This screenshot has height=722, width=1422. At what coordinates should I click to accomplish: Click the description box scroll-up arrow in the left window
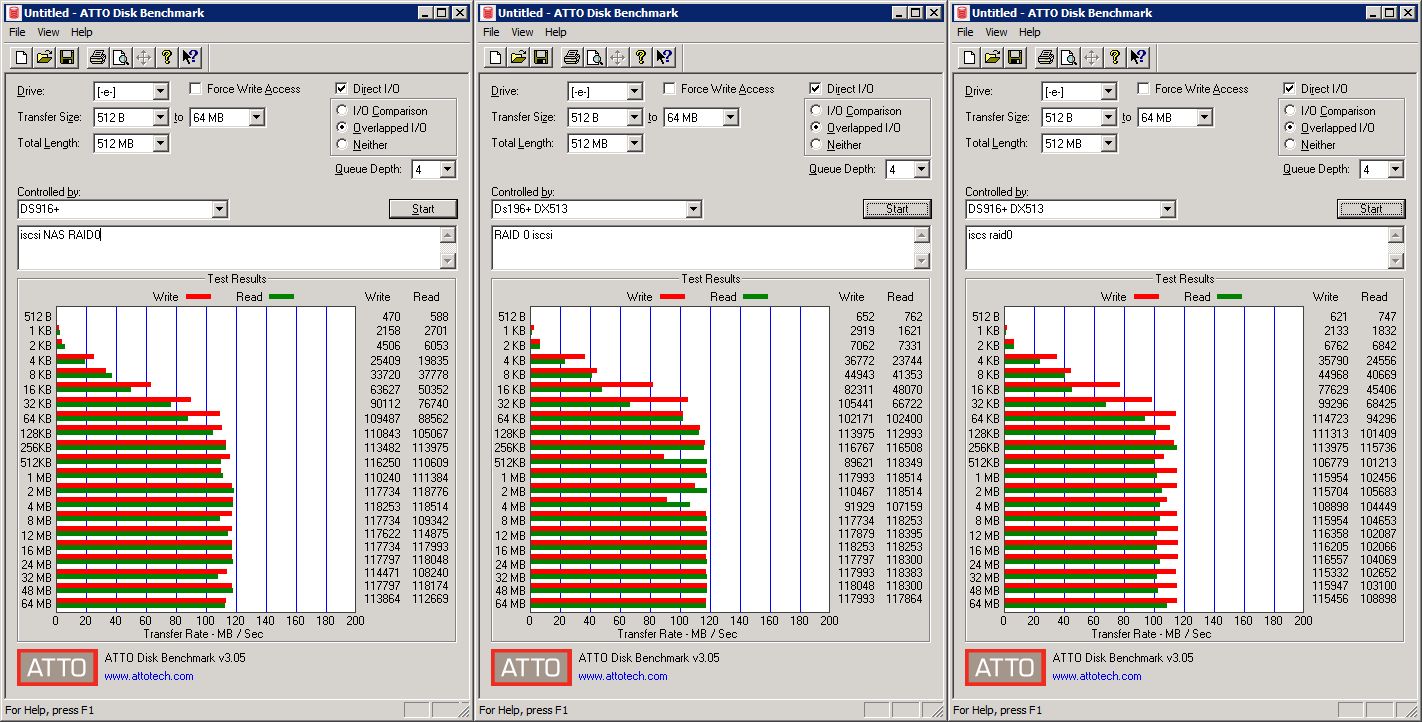click(x=448, y=236)
